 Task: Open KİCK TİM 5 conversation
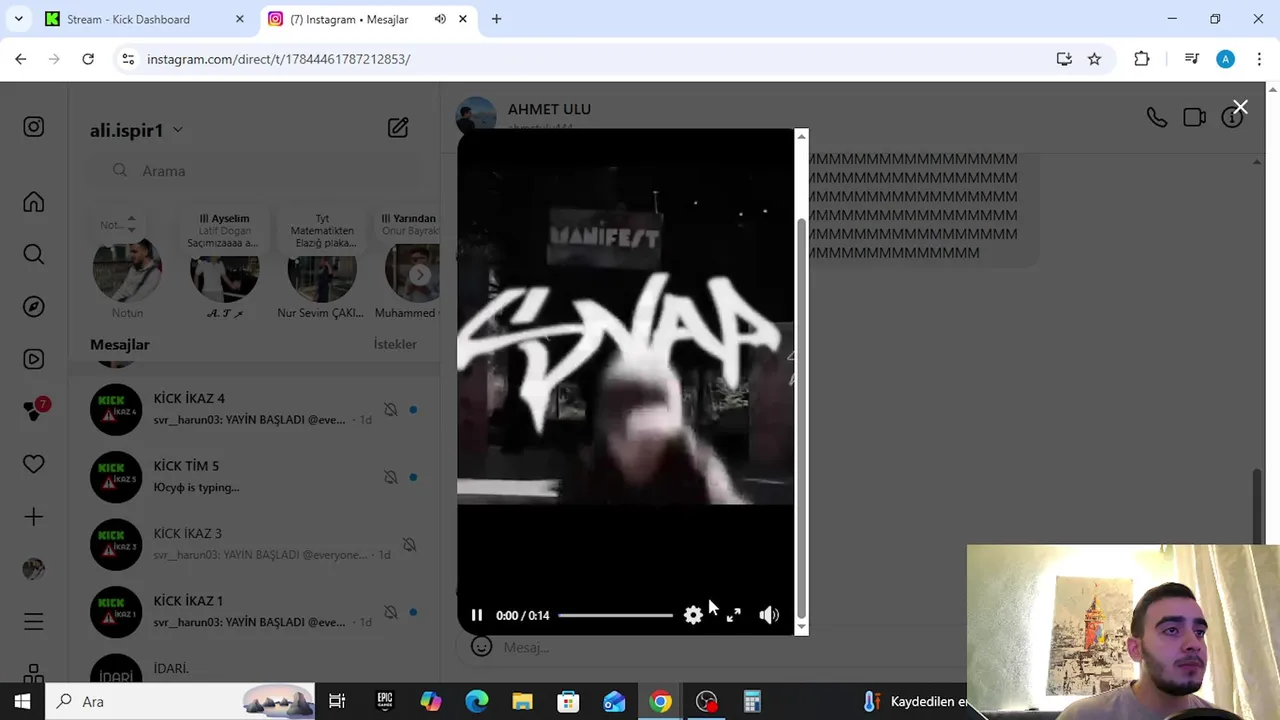(x=254, y=476)
